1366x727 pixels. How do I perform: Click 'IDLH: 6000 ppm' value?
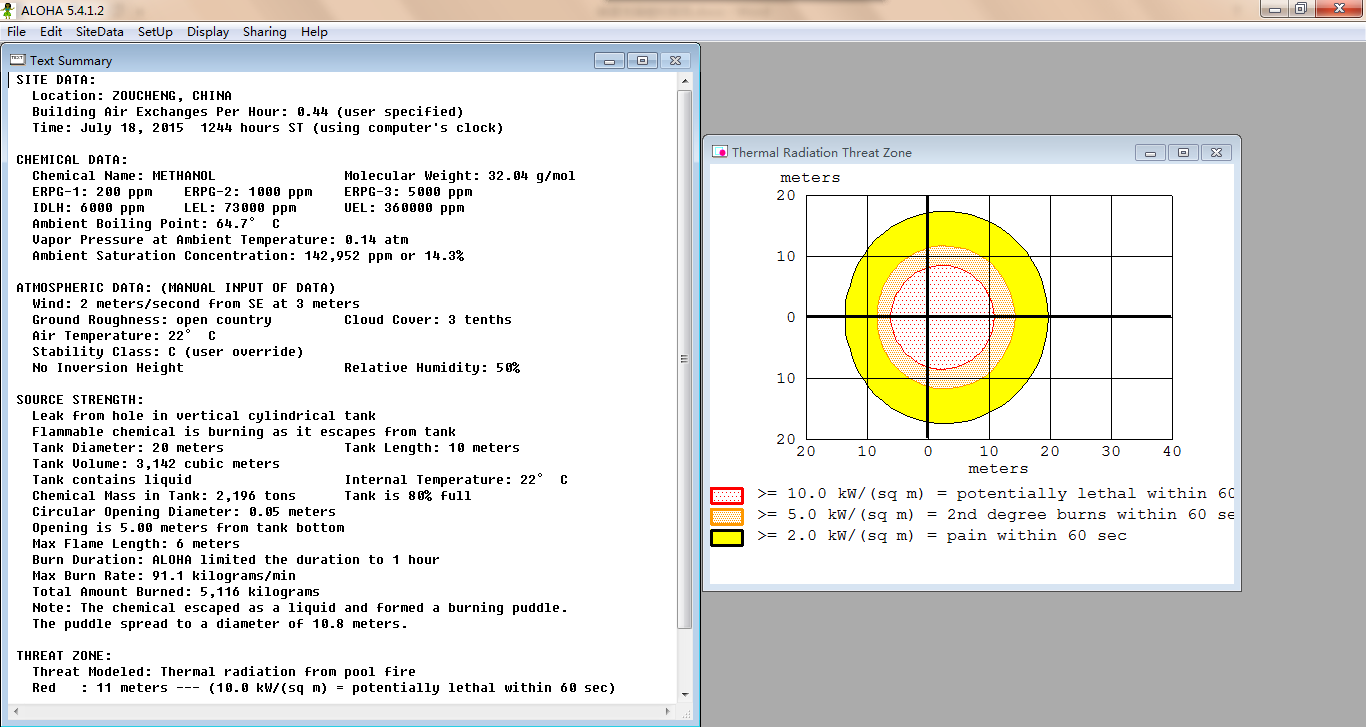[x=88, y=208]
